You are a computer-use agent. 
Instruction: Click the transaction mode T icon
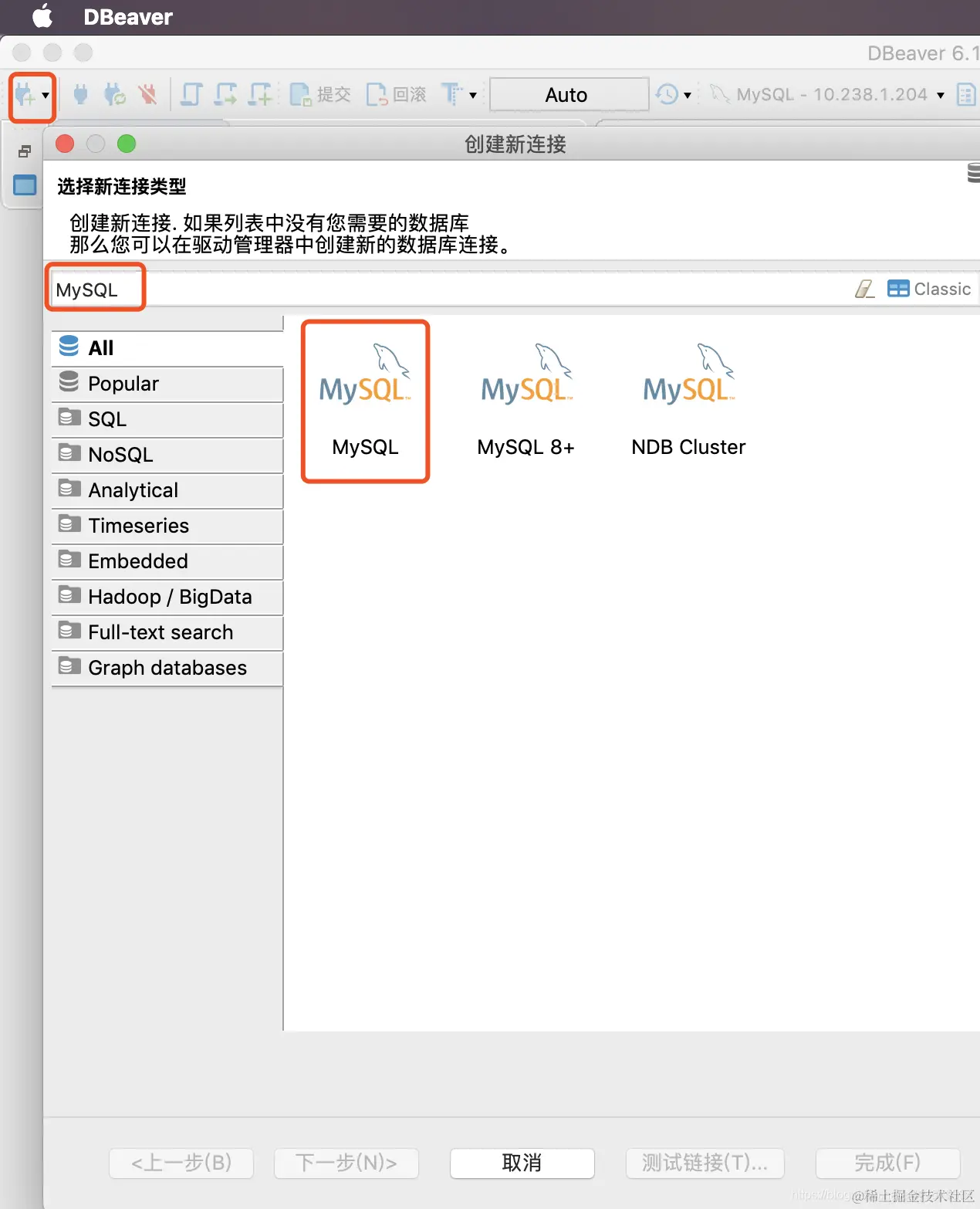click(452, 94)
